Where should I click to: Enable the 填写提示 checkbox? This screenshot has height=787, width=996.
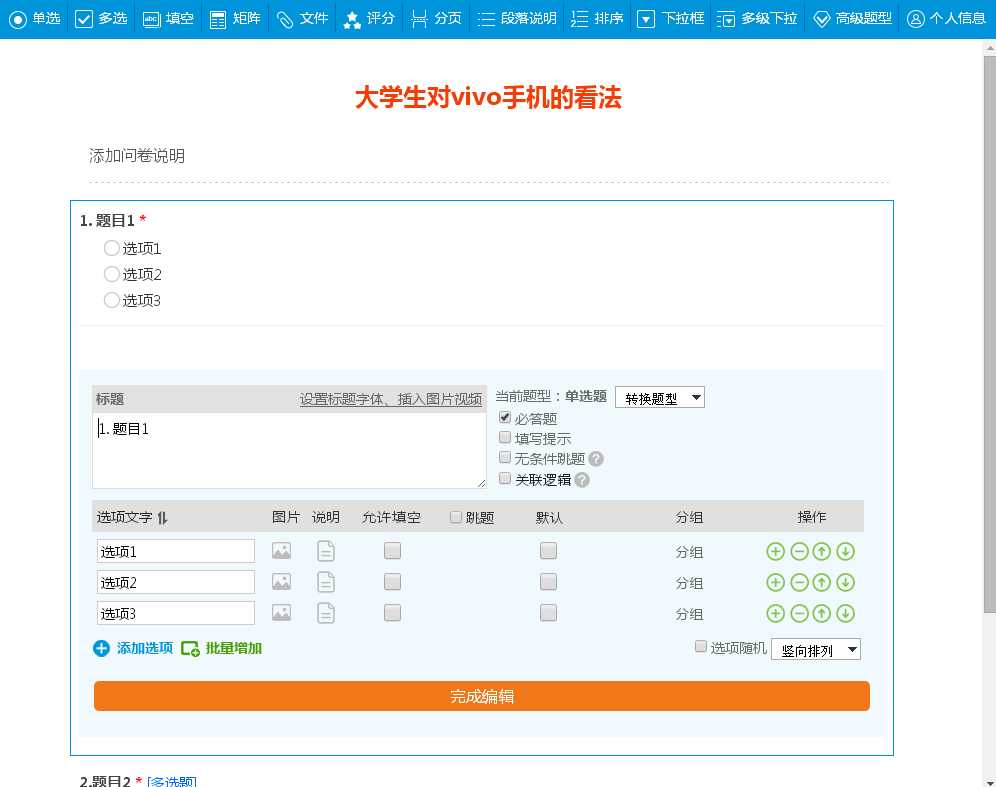(x=505, y=437)
